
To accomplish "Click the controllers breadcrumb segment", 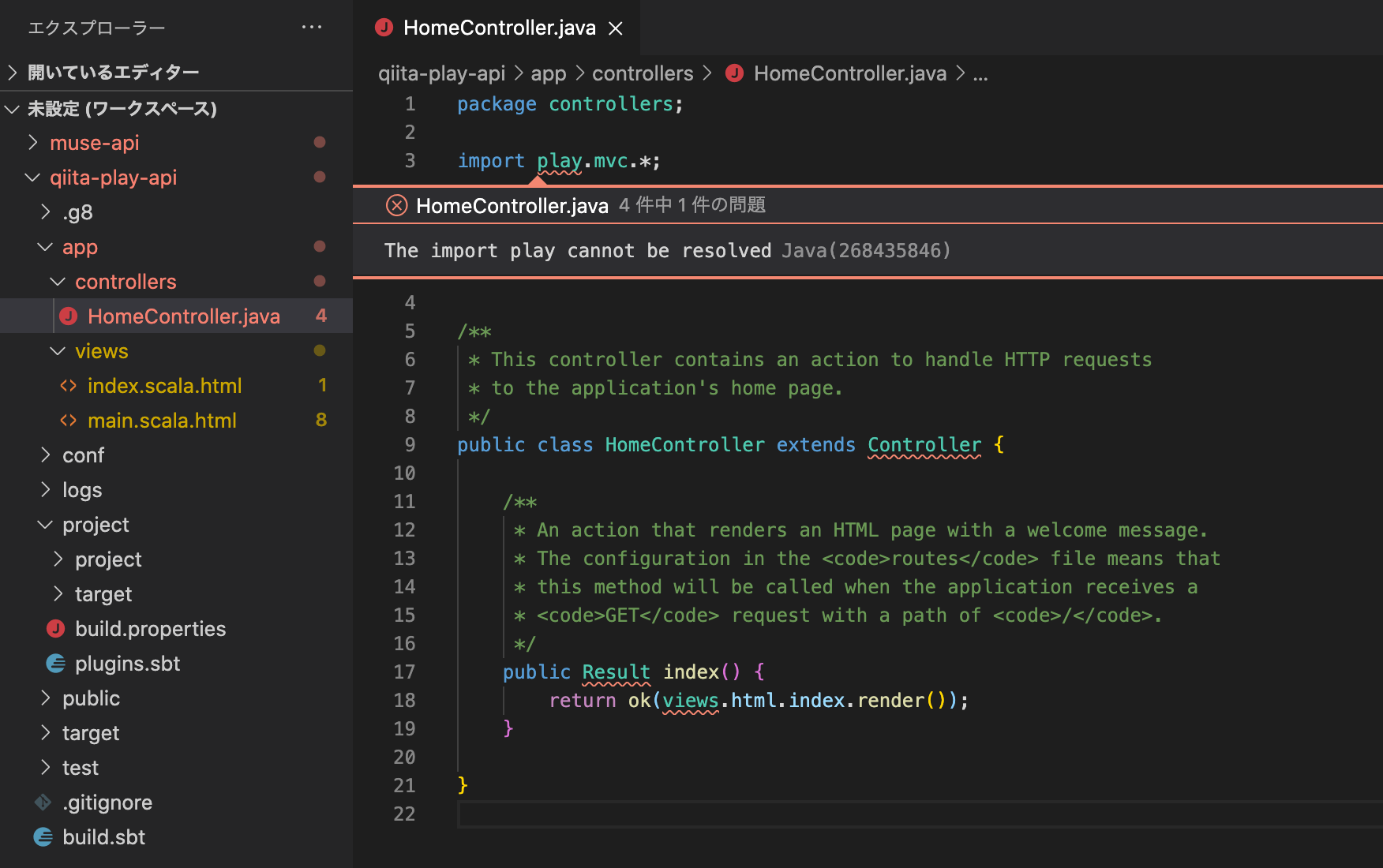I will coord(643,73).
